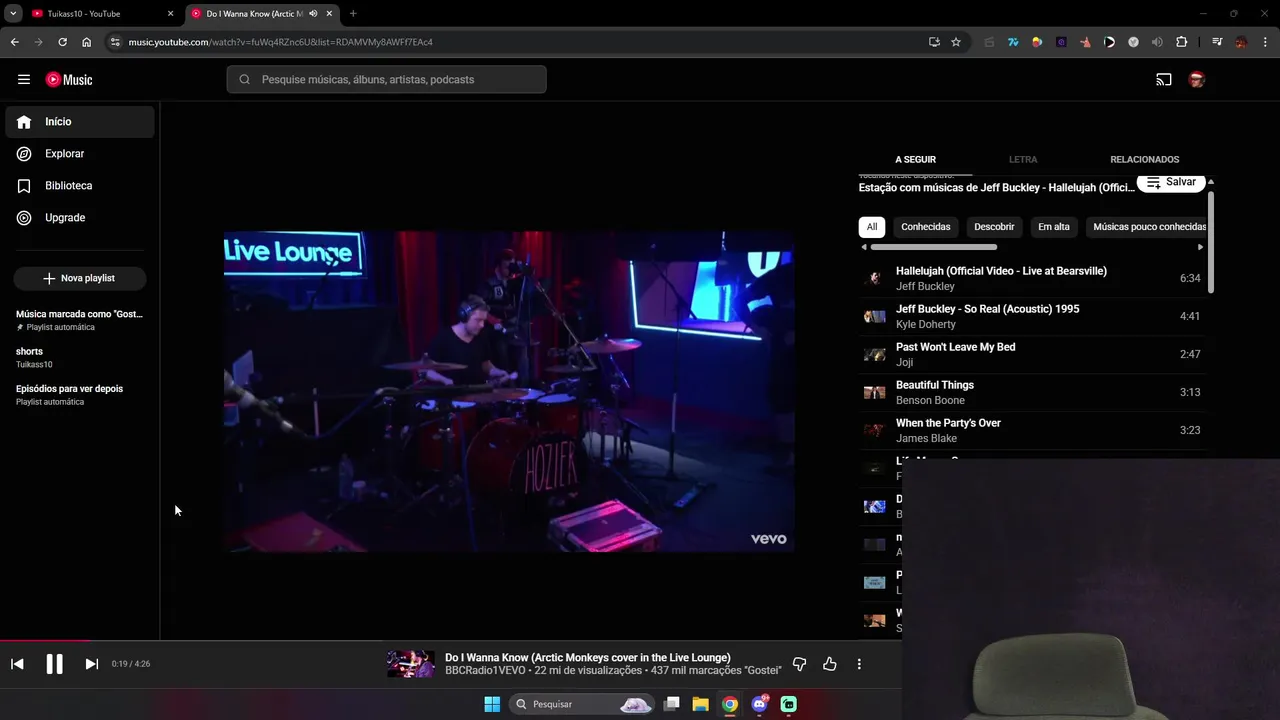Click the search magnifier icon
This screenshot has width=1280, height=720.
tap(245, 80)
